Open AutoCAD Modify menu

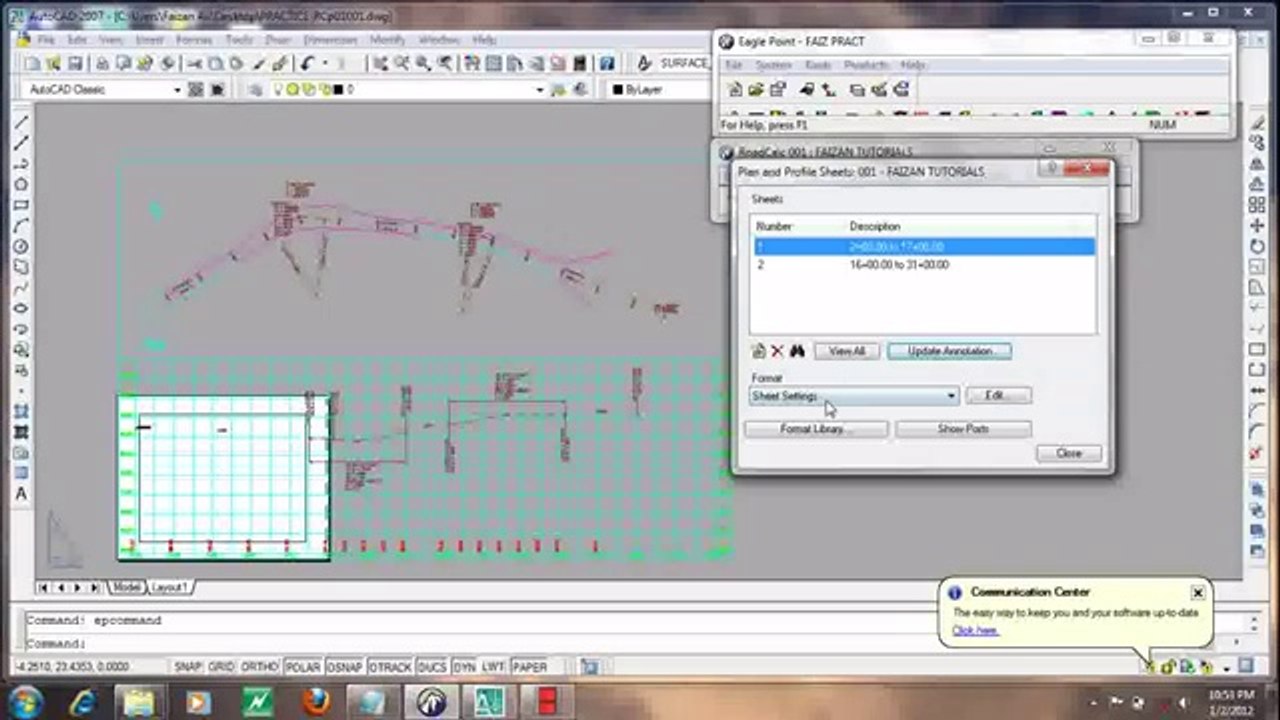pyautogui.click(x=388, y=40)
